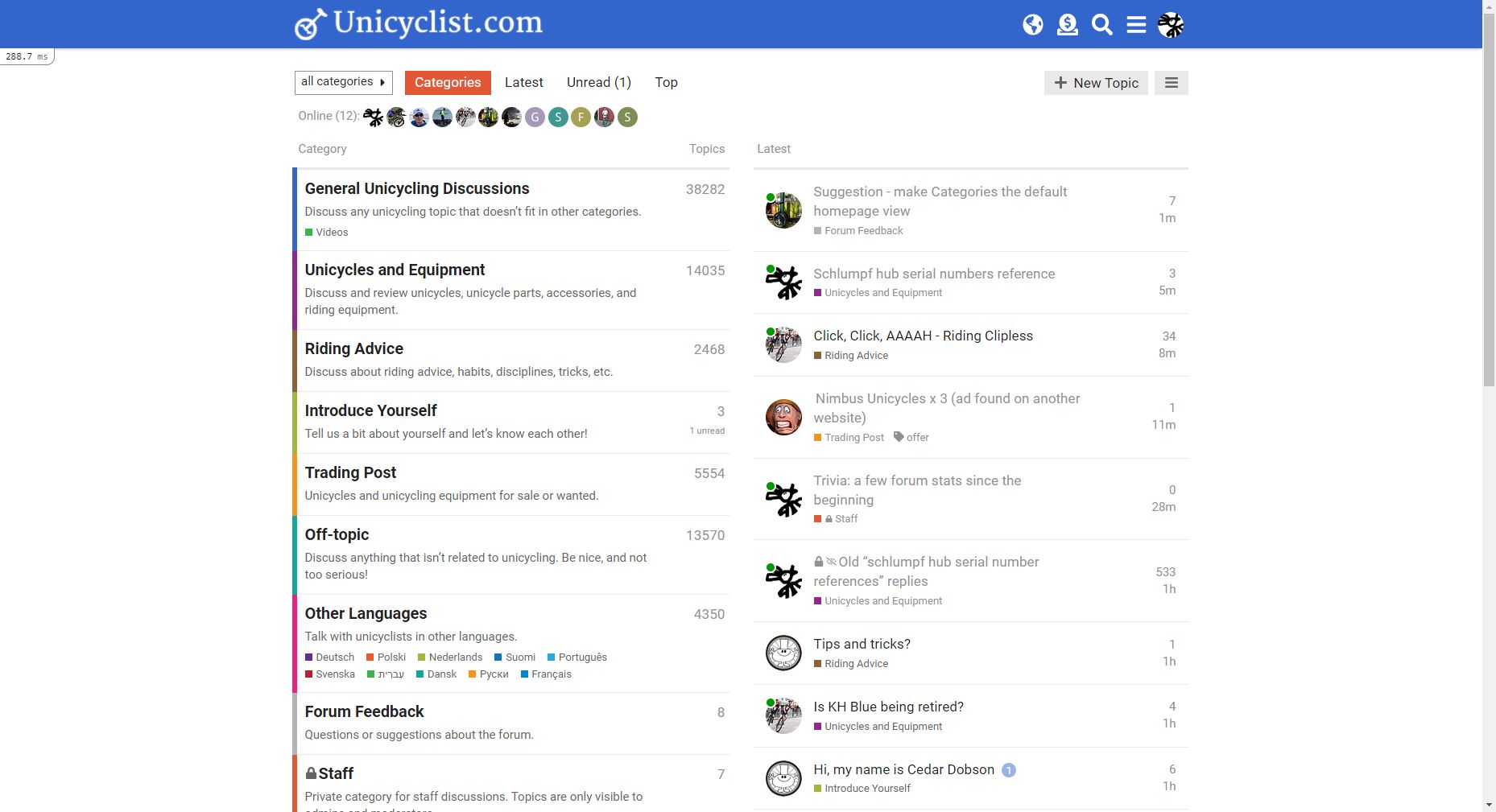Open the topic list options menu beside New Topic
This screenshot has width=1496, height=812.
[1171, 83]
